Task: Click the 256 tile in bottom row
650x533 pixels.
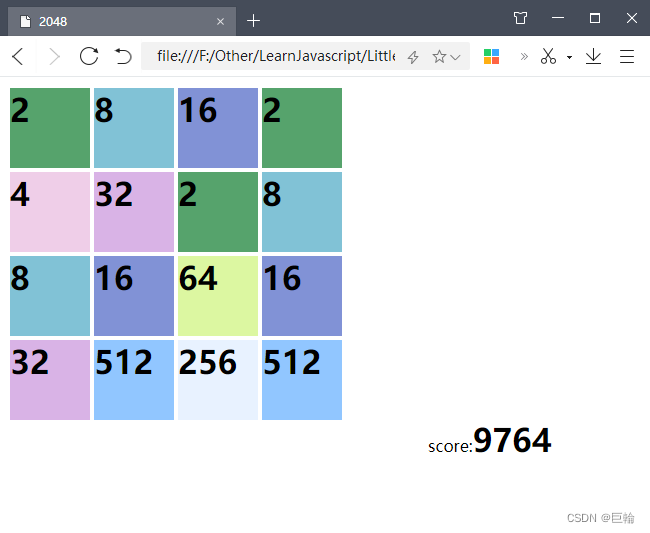Action: (218, 380)
